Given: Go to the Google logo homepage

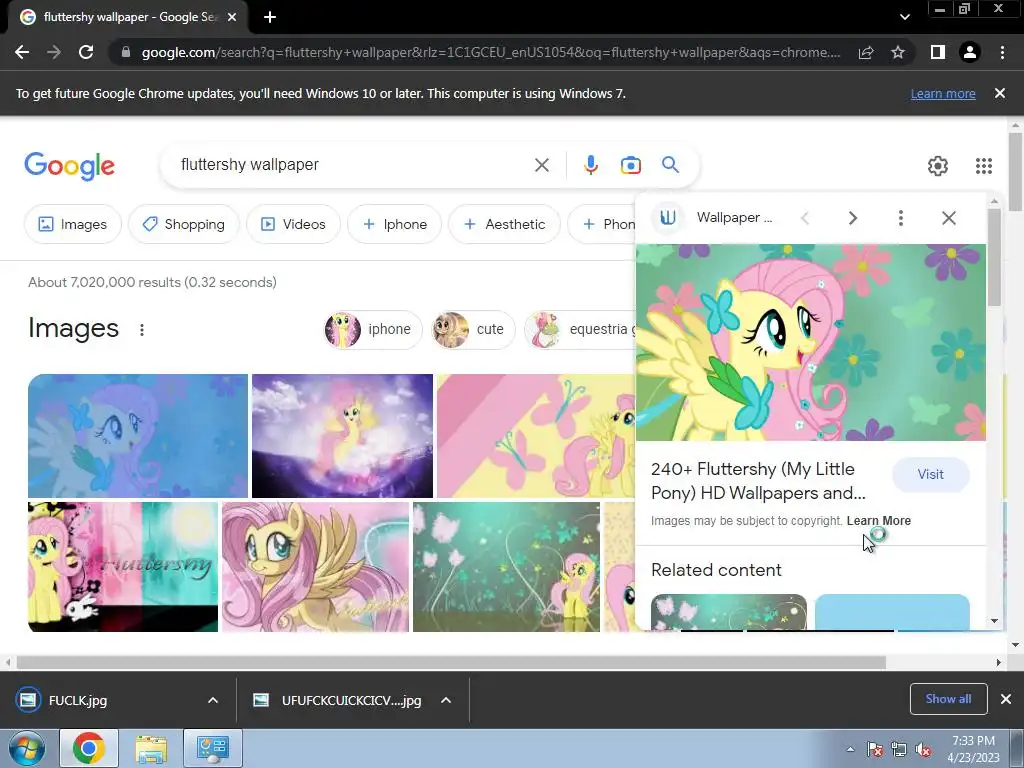Looking at the screenshot, I should 69,166.
